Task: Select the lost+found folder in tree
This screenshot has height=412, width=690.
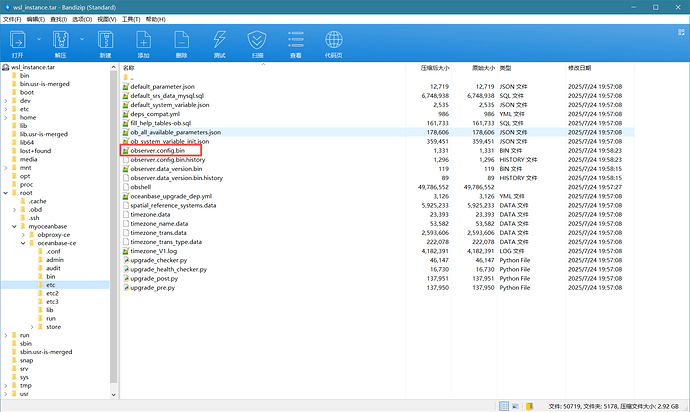Action: (35, 151)
